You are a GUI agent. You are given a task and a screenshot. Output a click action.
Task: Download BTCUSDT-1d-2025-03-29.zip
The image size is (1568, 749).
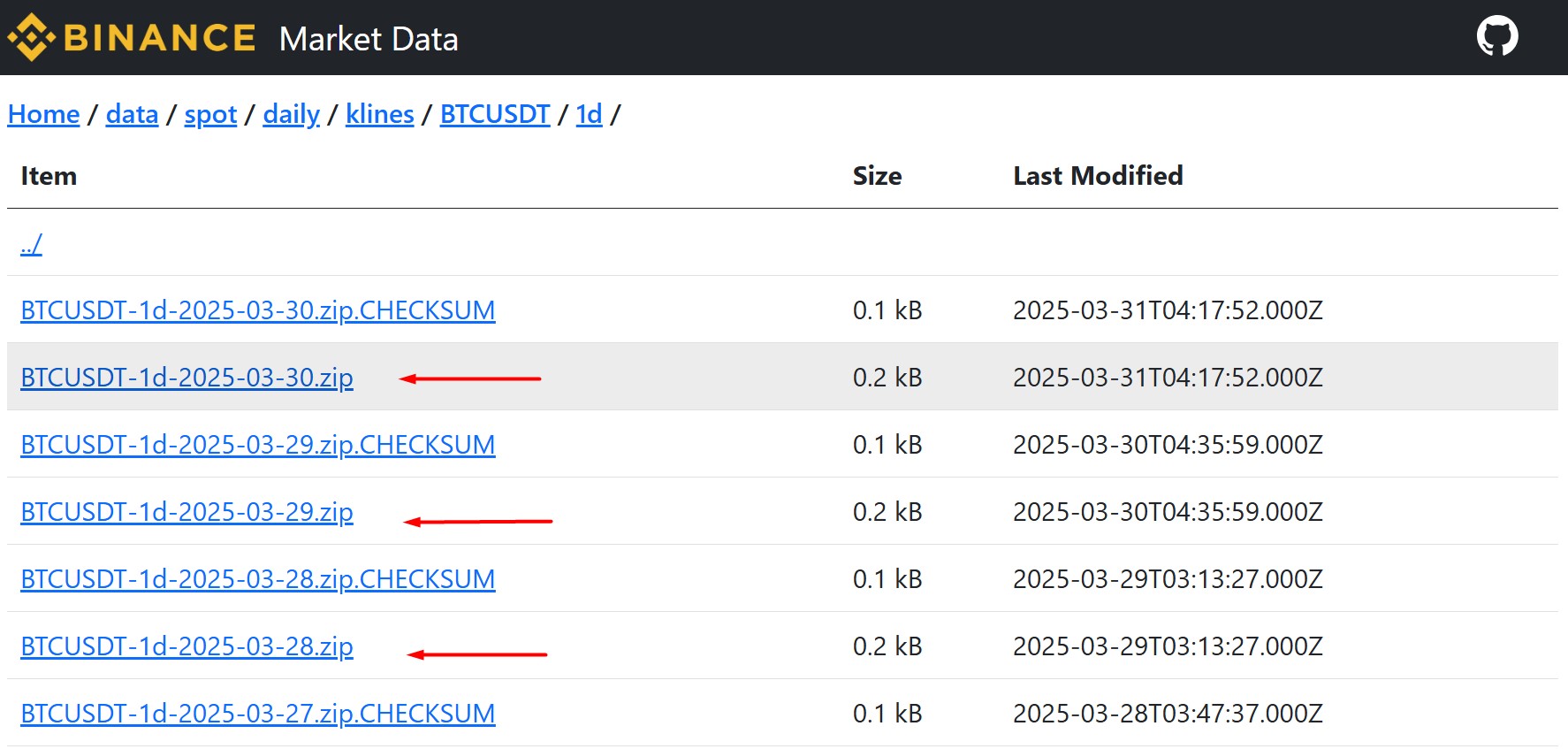click(x=186, y=512)
